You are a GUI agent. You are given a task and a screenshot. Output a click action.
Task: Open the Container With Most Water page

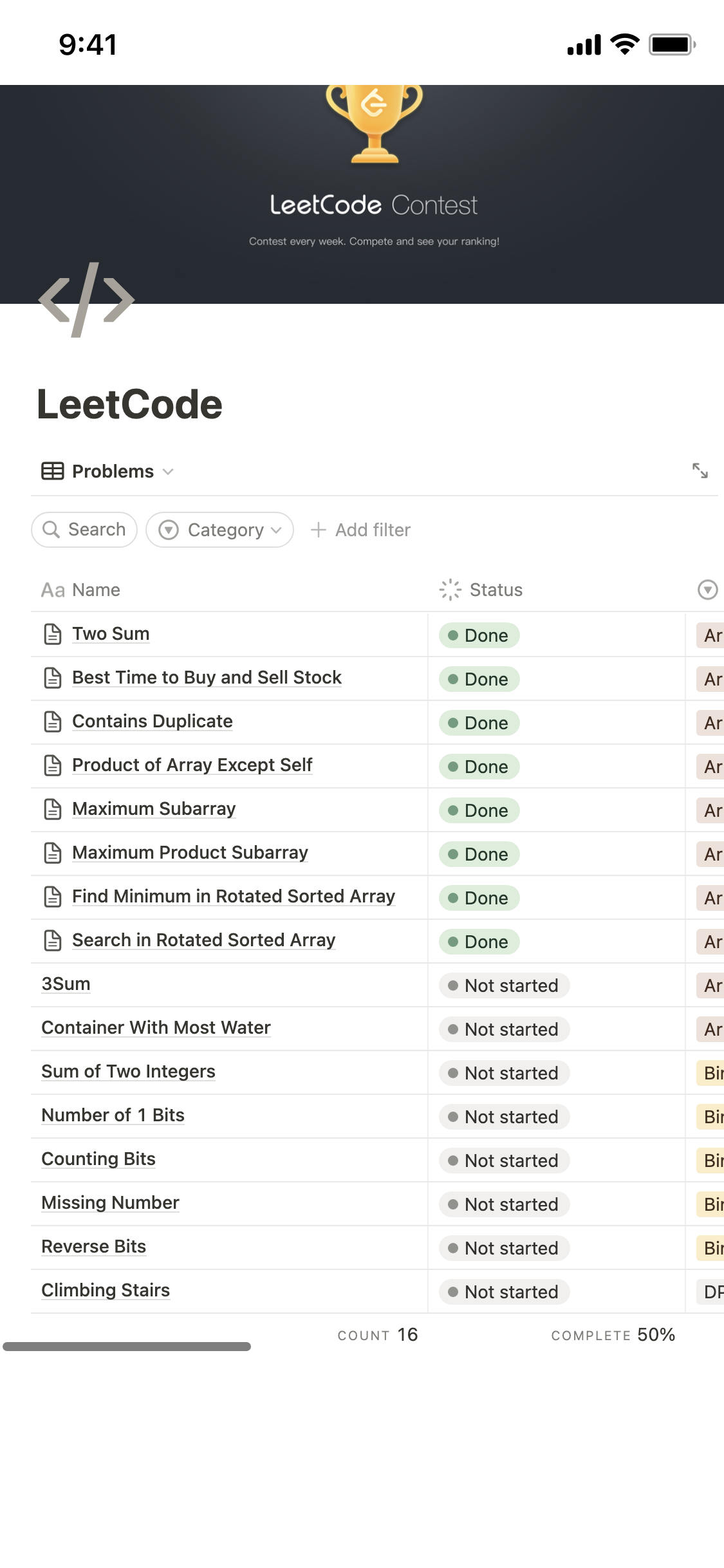(156, 1027)
